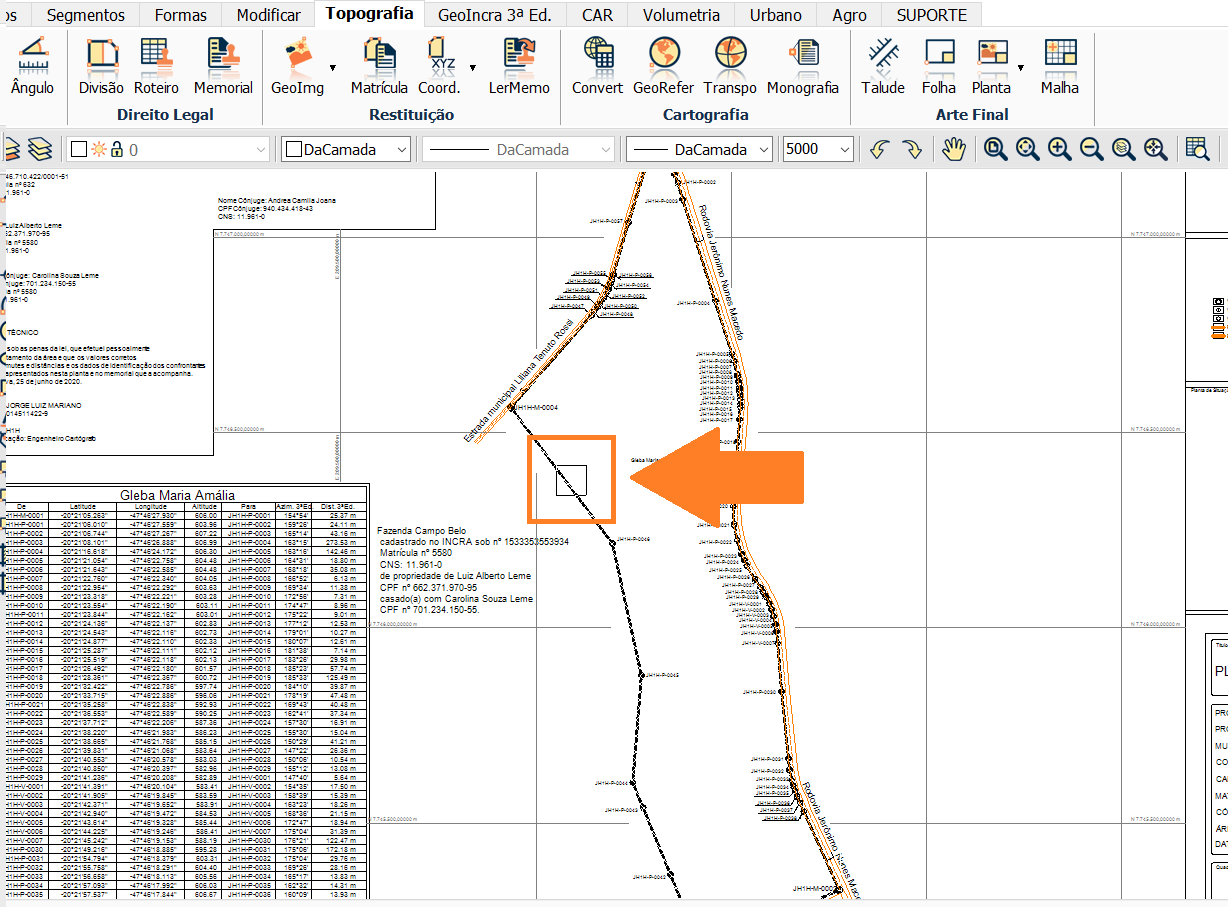This screenshot has height=907, width=1228.
Task: Launch the Roteiro tool
Action: 156,66
